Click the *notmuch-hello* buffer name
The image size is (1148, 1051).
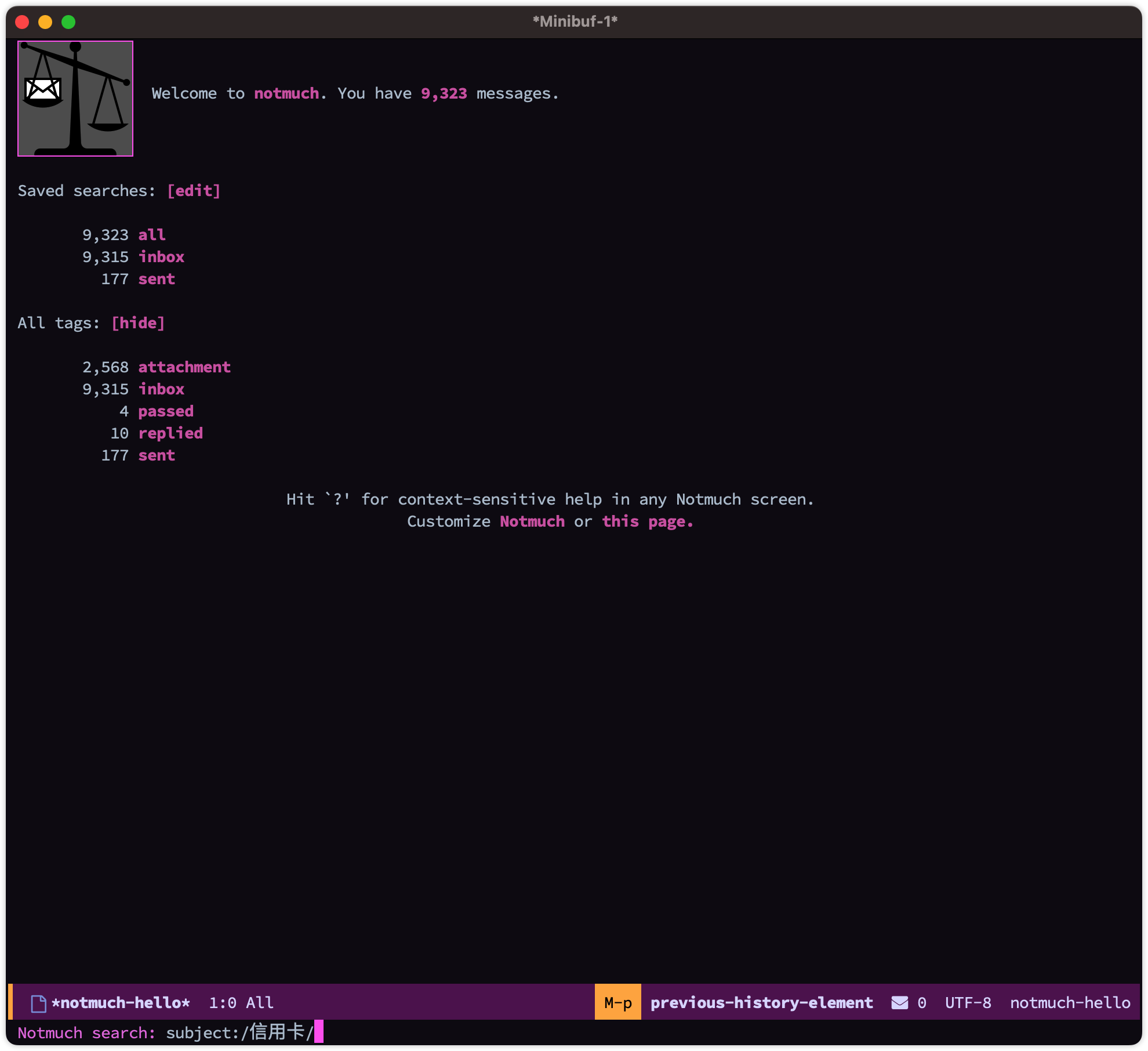[x=121, y=1003]
